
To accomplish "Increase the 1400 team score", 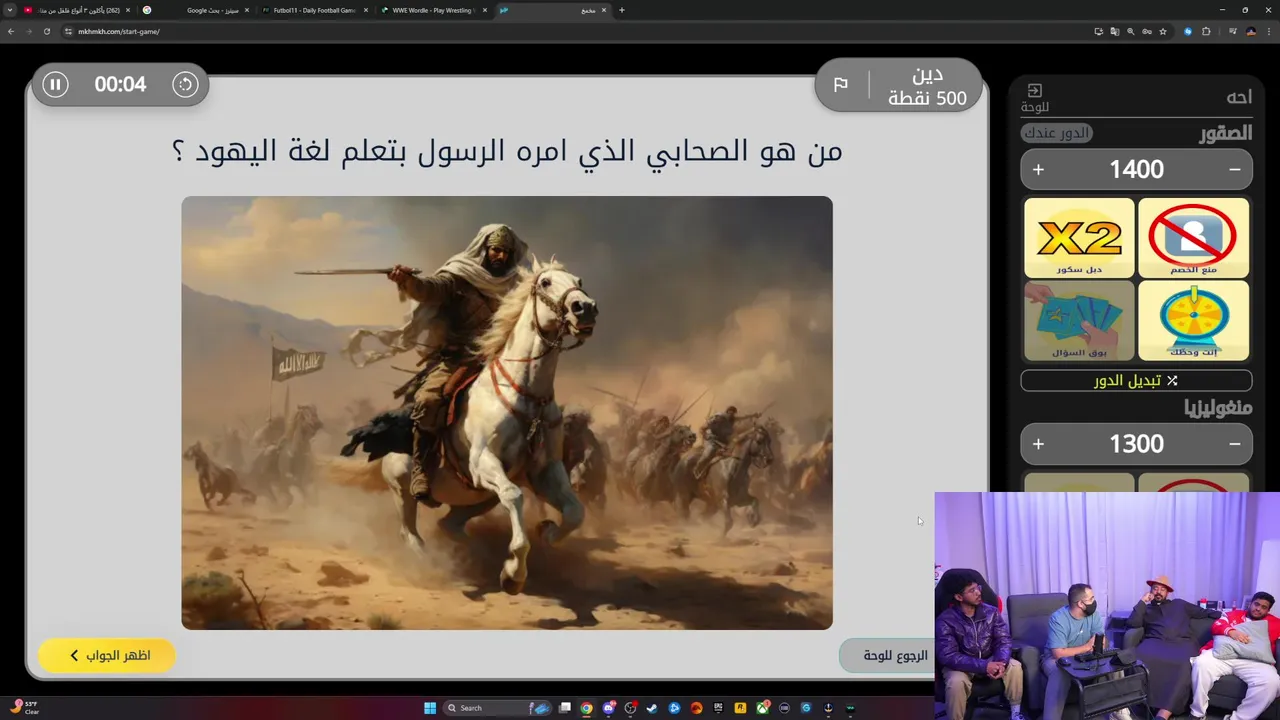I will click(1038, 170).
